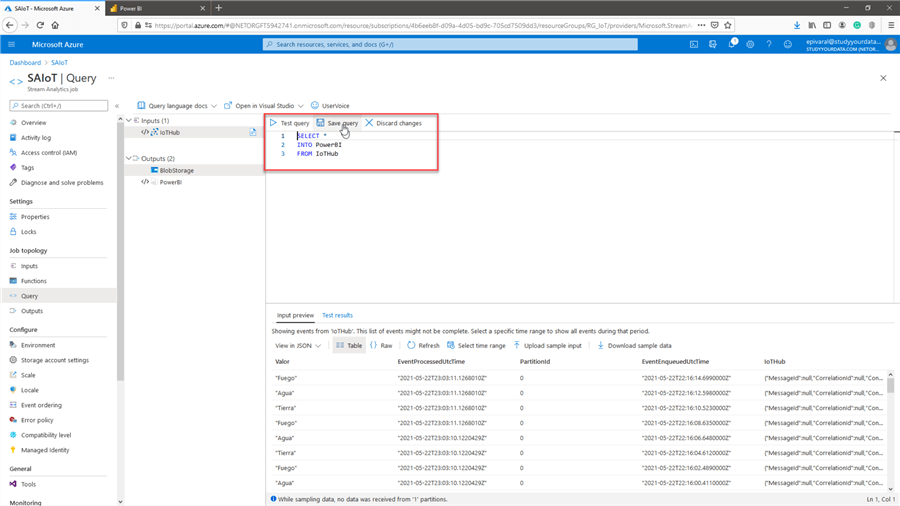Viewport: 900px width, 506px height.
Task: Click the Azure global search box
Action: pyautogui.click(x=449, y=44)
